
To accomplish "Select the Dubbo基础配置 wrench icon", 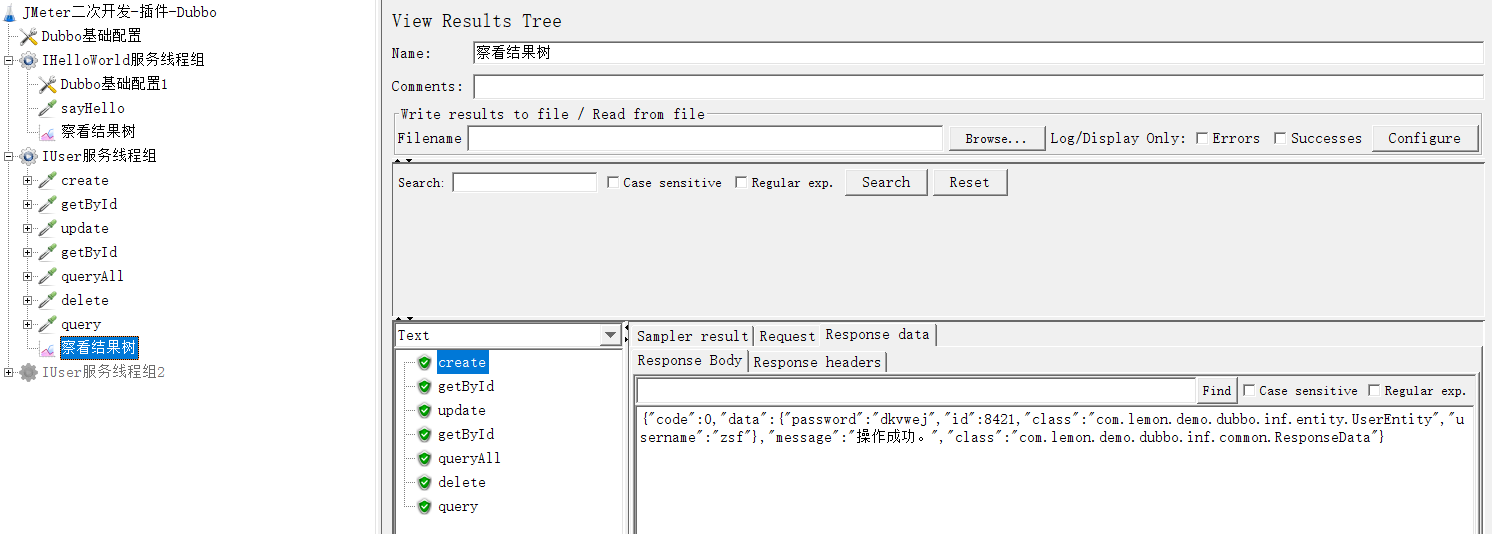I will point(29,36).
